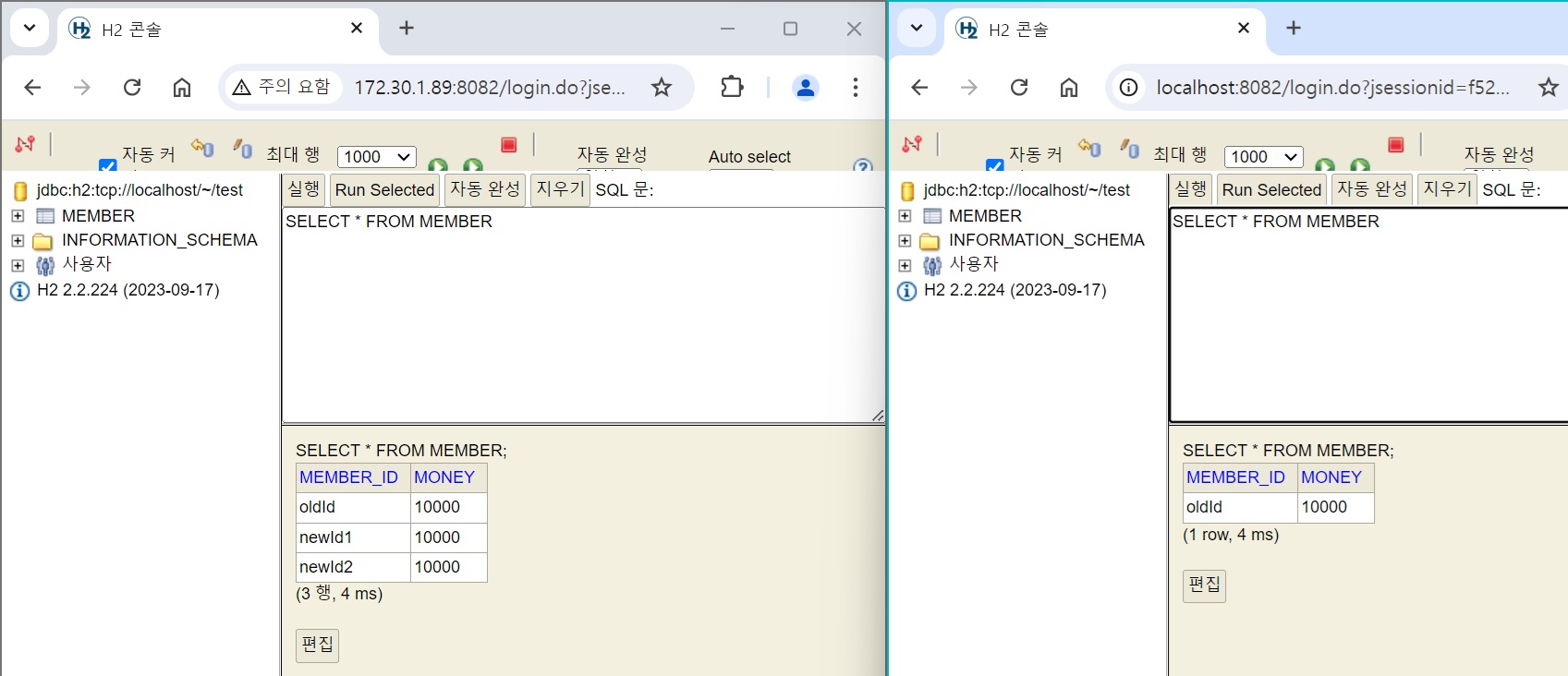Click Run Selected in the 172.30.1.89 window
This screenshot has height=676, width=1568.
point(385,189)
